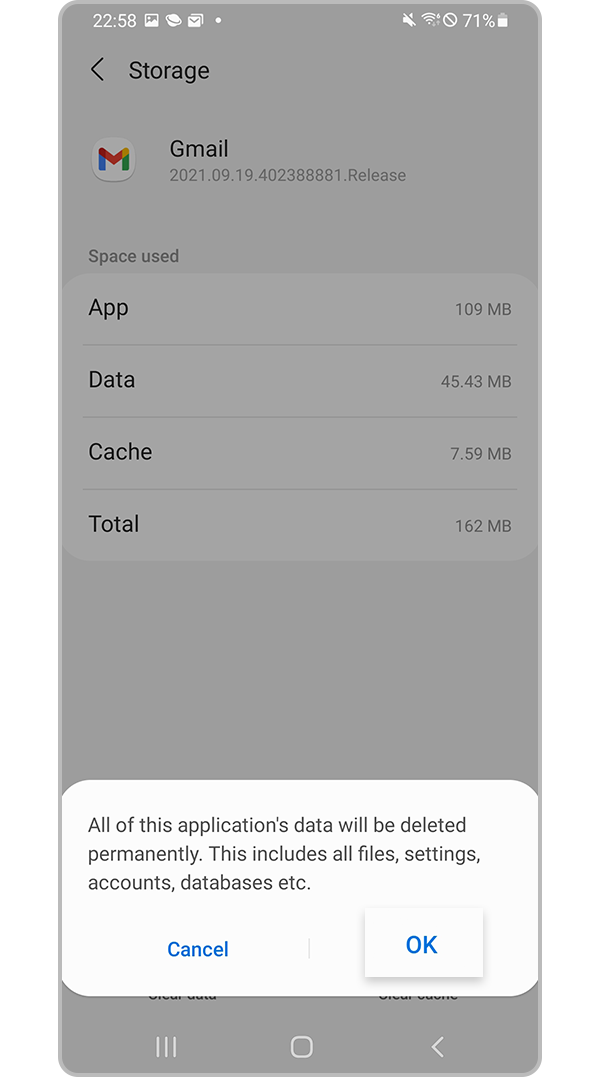Click the permanent deletion warning message
This screenshot has height=1077, width=600.
[284, 854]
